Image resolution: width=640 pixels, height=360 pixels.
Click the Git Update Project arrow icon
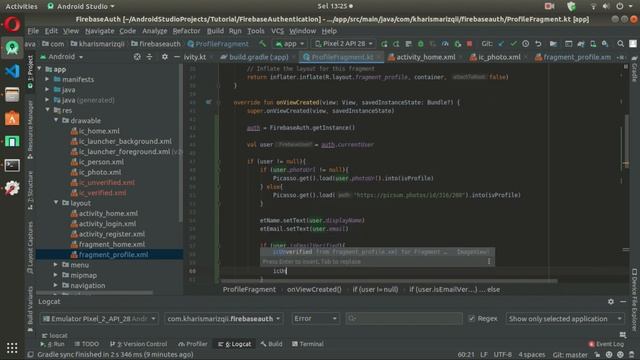tap(501, 44)
